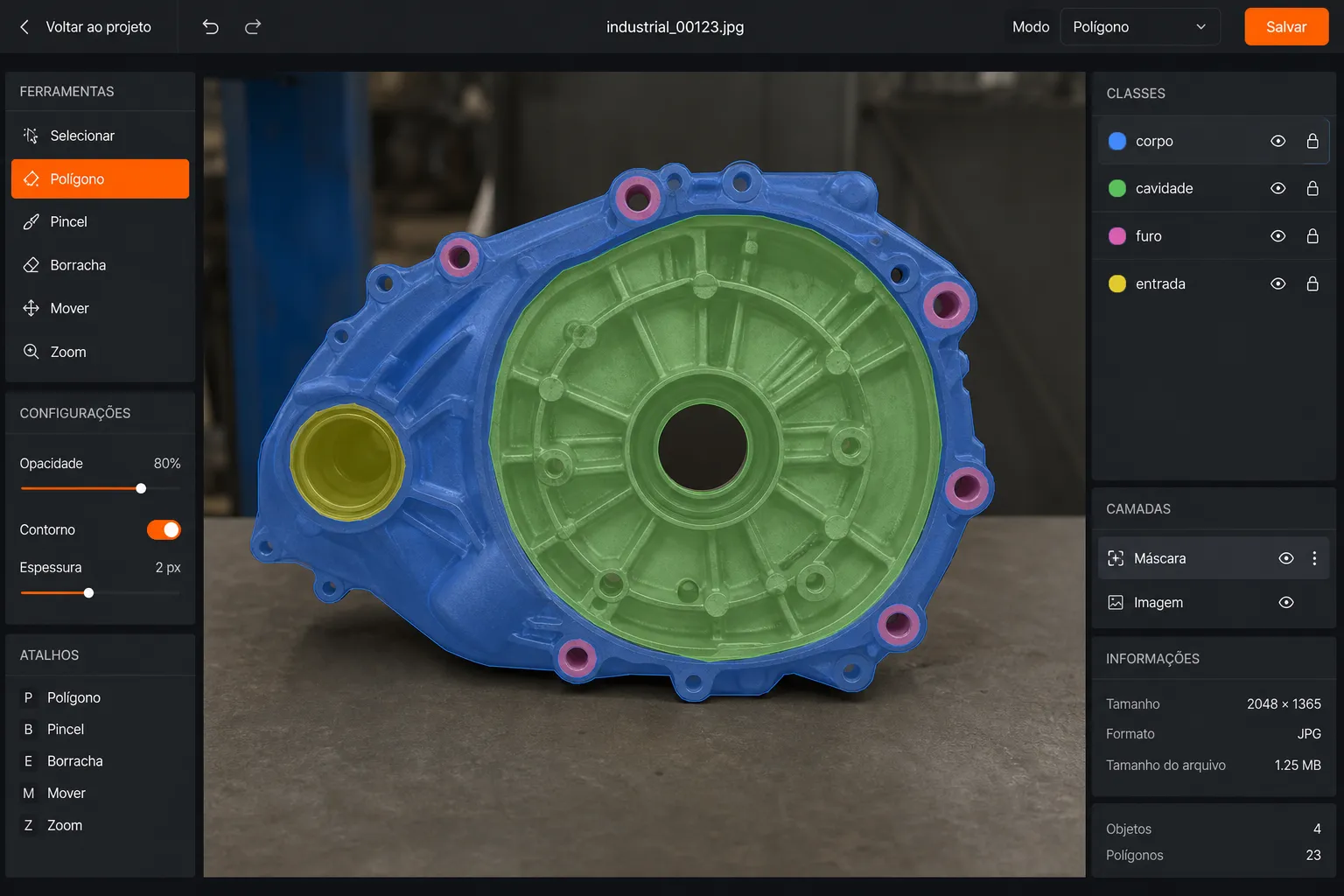This screenshot has height=896, width=1344.
Task: Select the Selecionar tool
Action: pos(100,136)
